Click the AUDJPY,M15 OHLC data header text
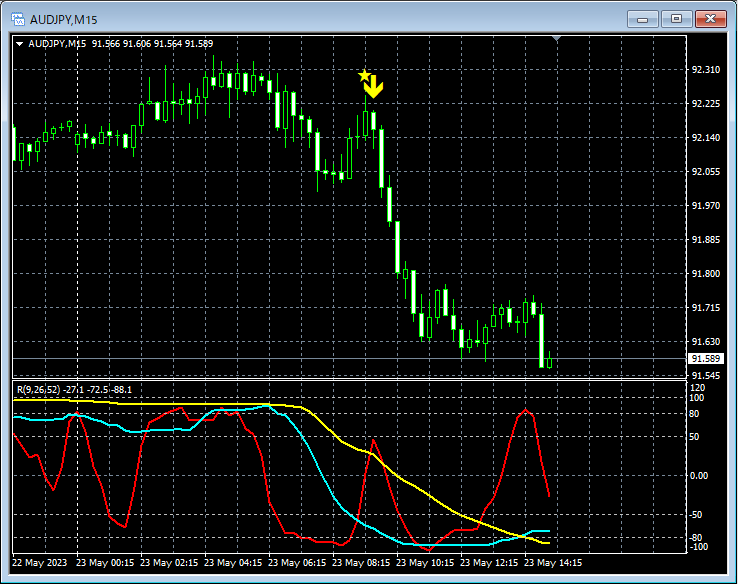Screen dimensions: 739x584 click(121, 44)
